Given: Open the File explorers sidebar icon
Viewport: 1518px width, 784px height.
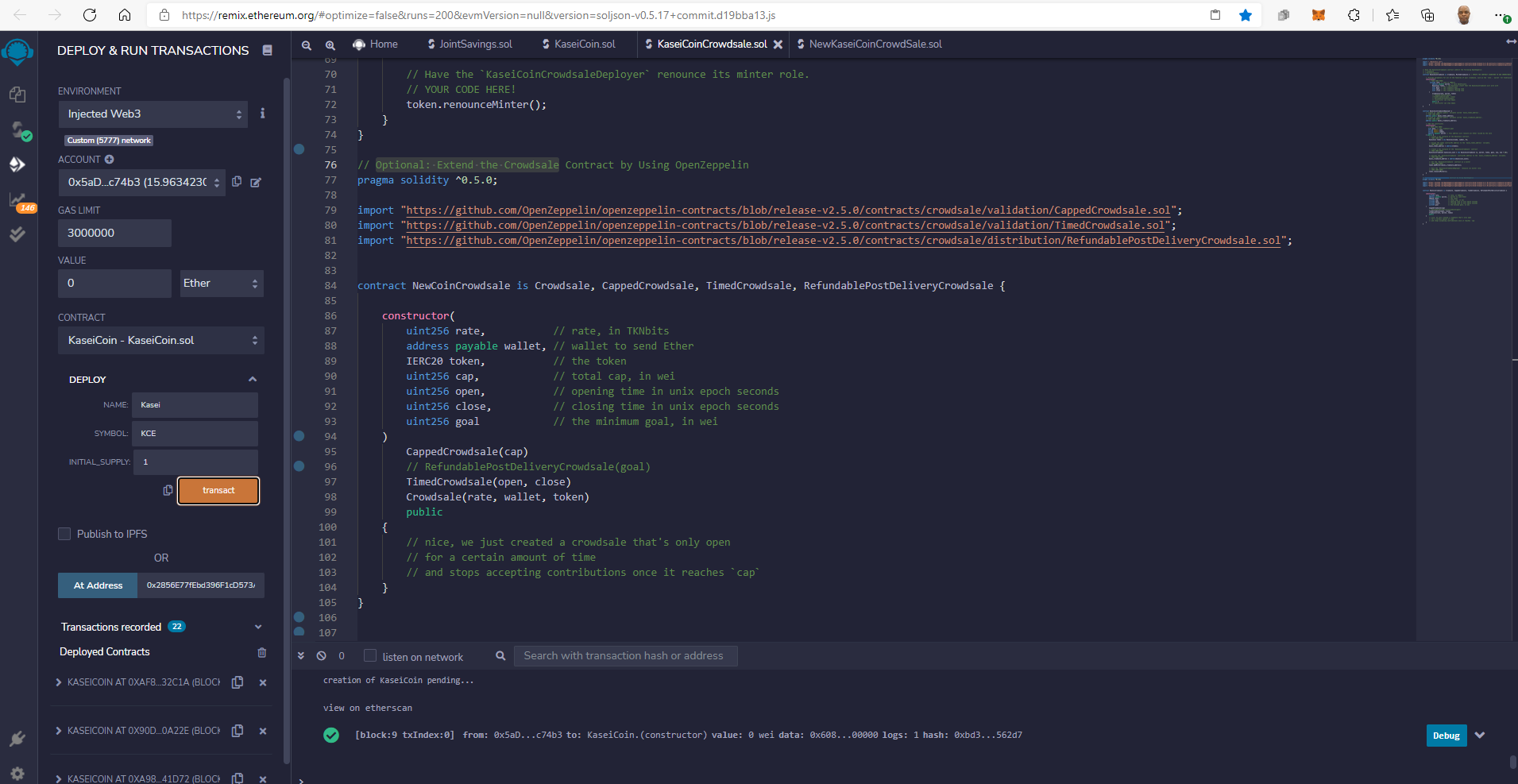Looking at the screenshot, I should 17,95.
